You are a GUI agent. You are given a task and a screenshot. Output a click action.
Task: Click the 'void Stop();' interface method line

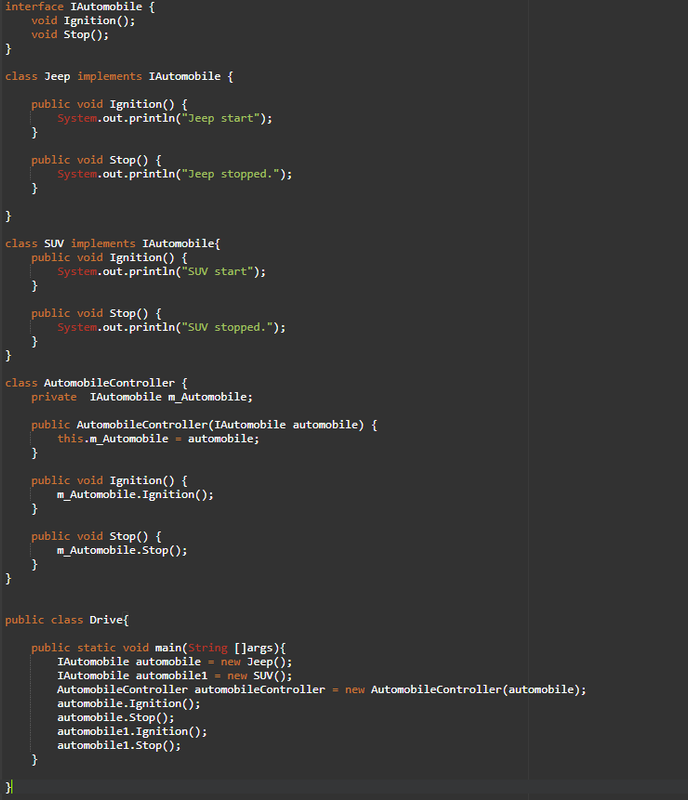(x=70, y=35)
